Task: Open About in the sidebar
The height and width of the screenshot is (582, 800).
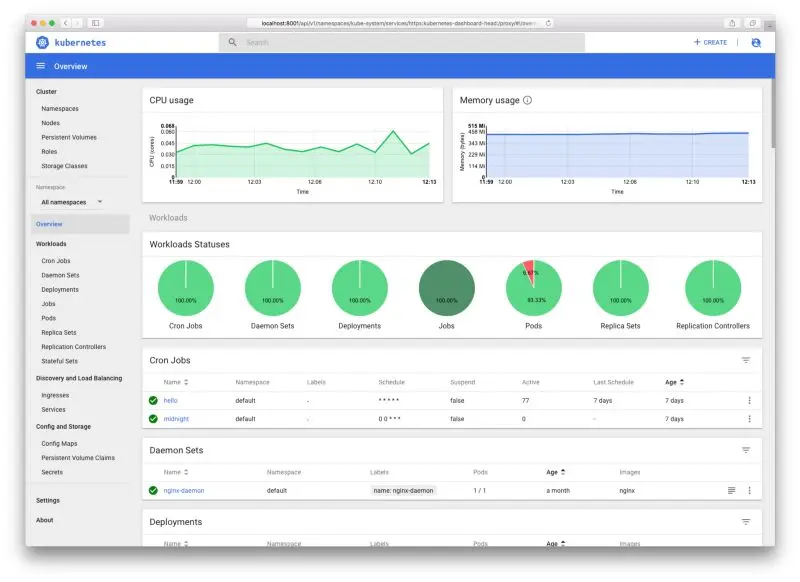Action: pyautogui.click(x=44, y=520)
